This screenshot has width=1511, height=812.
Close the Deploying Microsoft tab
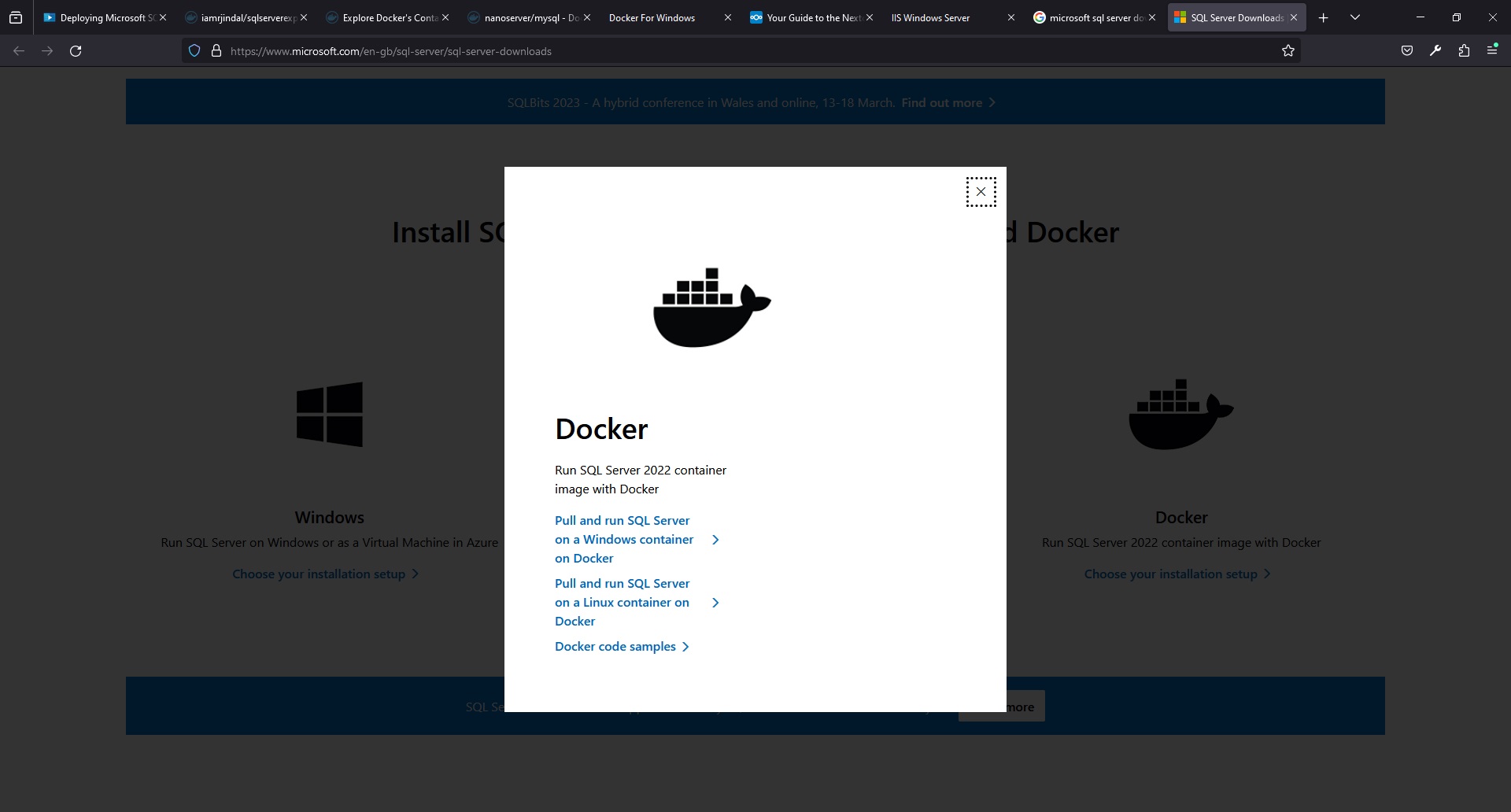tap(163, 17)
